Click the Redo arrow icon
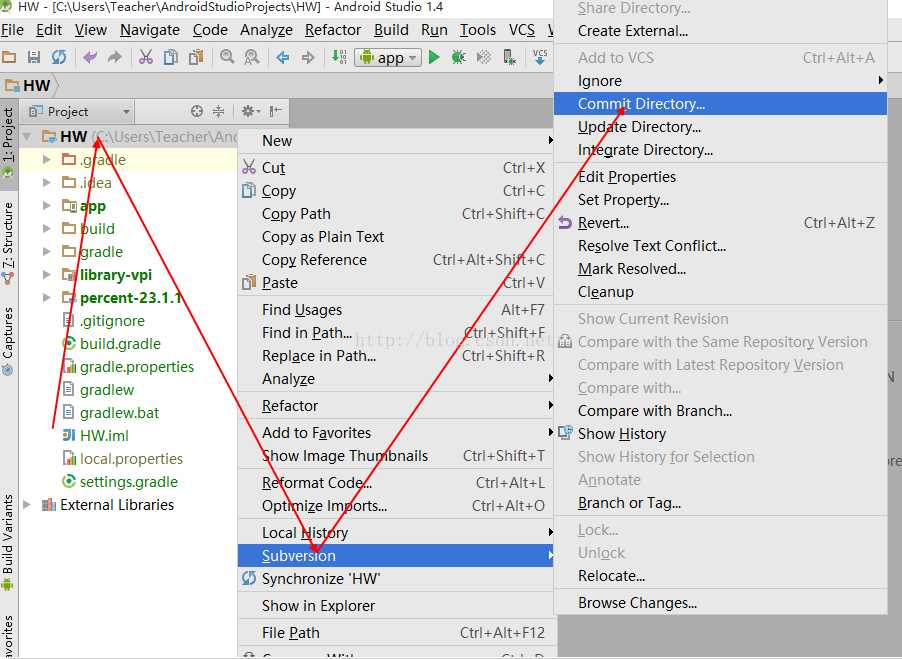902x659 pixels. (115, 57)
